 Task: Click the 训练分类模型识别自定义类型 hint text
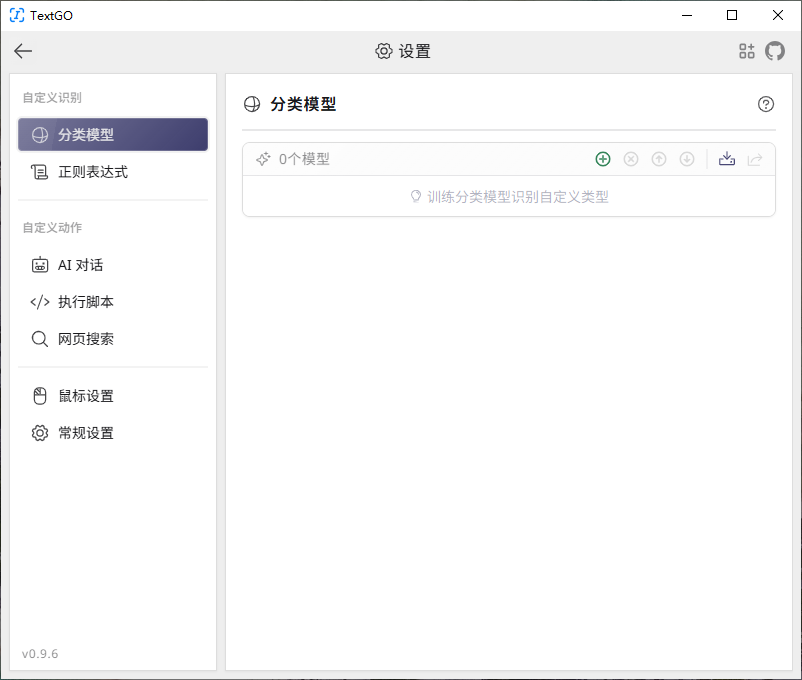tap(517, 197)
